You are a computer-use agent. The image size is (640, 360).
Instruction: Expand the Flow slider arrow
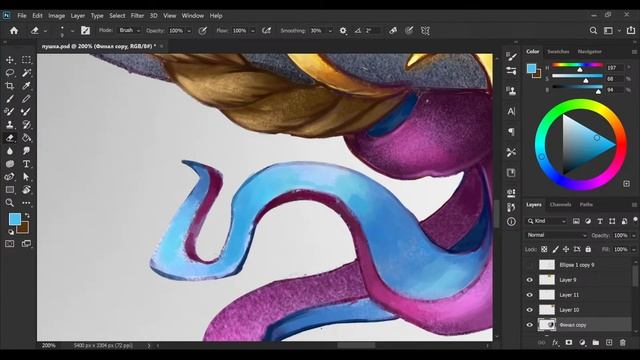[x=253, y=31]
